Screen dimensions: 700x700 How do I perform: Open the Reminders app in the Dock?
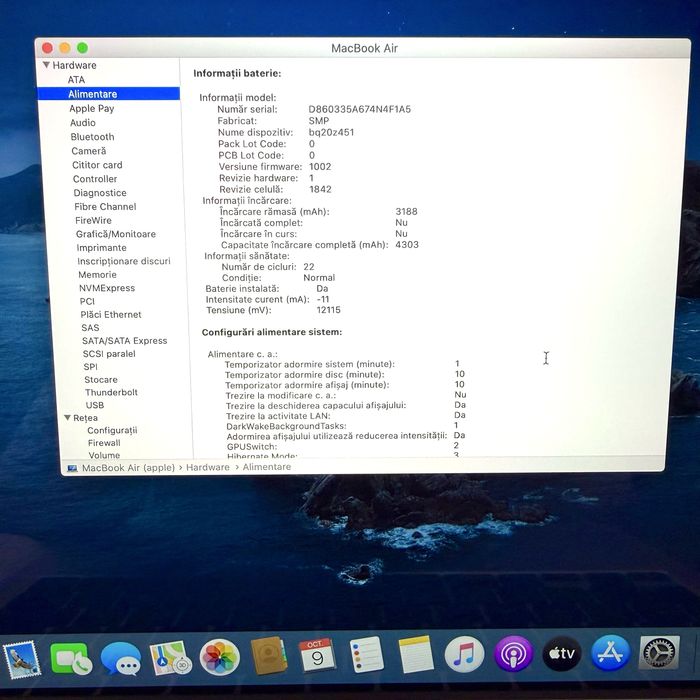pos(367,655)
